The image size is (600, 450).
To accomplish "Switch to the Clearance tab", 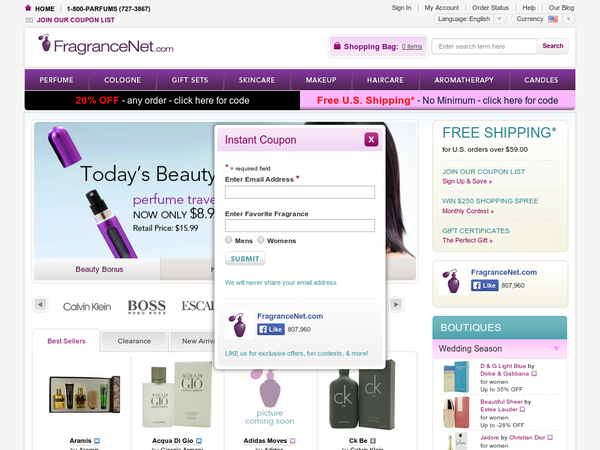I will [x=134, y=341].
